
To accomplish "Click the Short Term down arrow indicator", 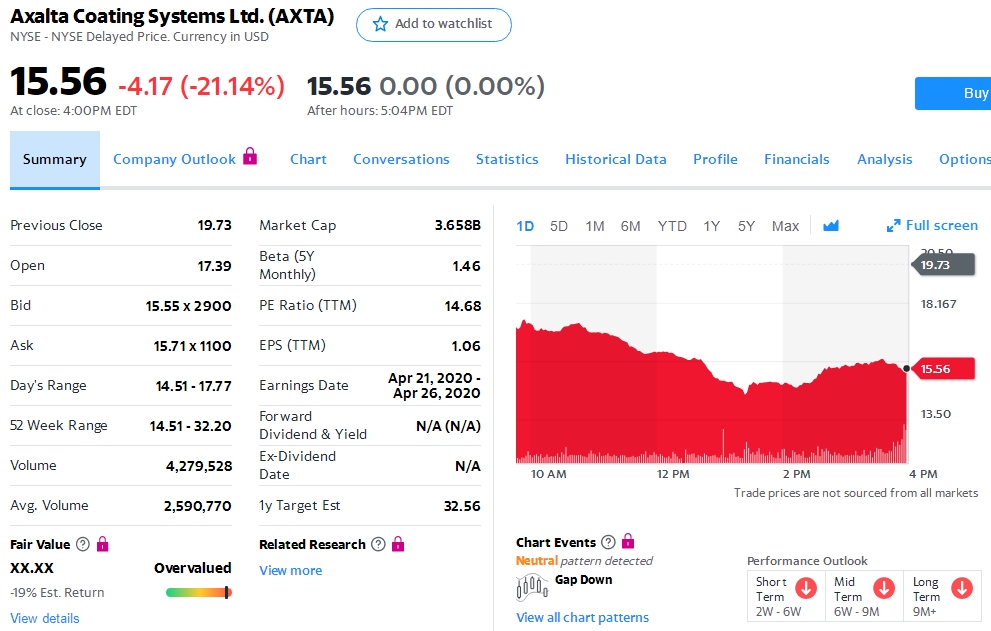I will 806,588.
